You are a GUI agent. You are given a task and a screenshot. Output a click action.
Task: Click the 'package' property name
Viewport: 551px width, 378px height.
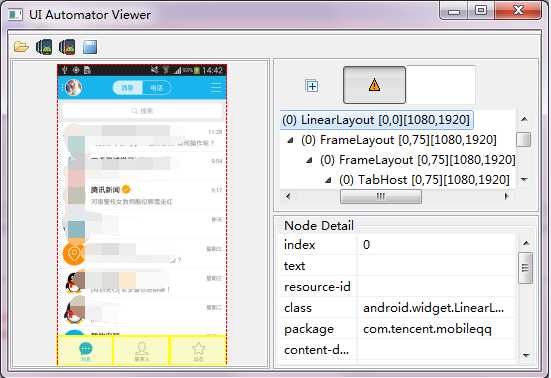pos(309,329)
